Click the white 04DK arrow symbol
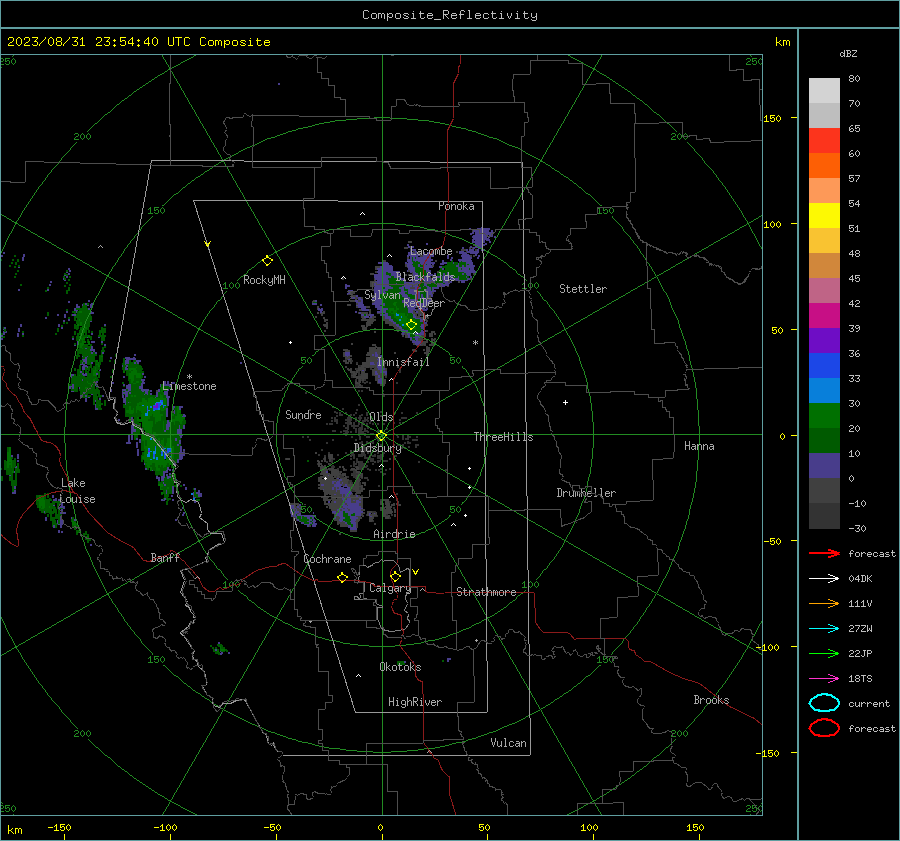This screenshot has height=841, width=900. (824, 579)
